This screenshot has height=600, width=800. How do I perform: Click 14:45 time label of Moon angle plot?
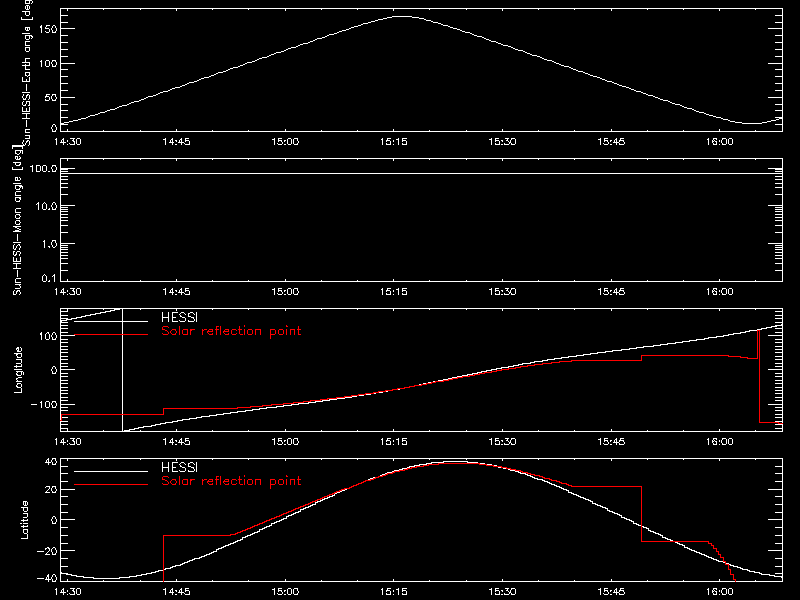(x=176, y=292)
